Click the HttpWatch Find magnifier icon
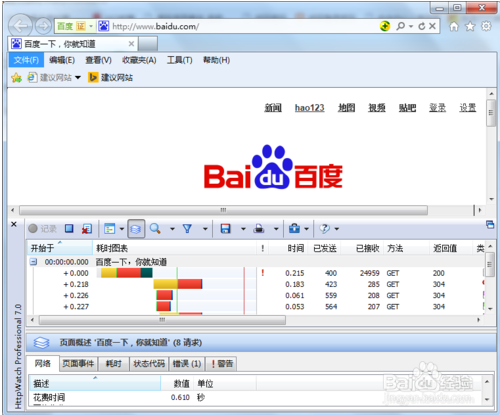 click(x=155, y=229)
